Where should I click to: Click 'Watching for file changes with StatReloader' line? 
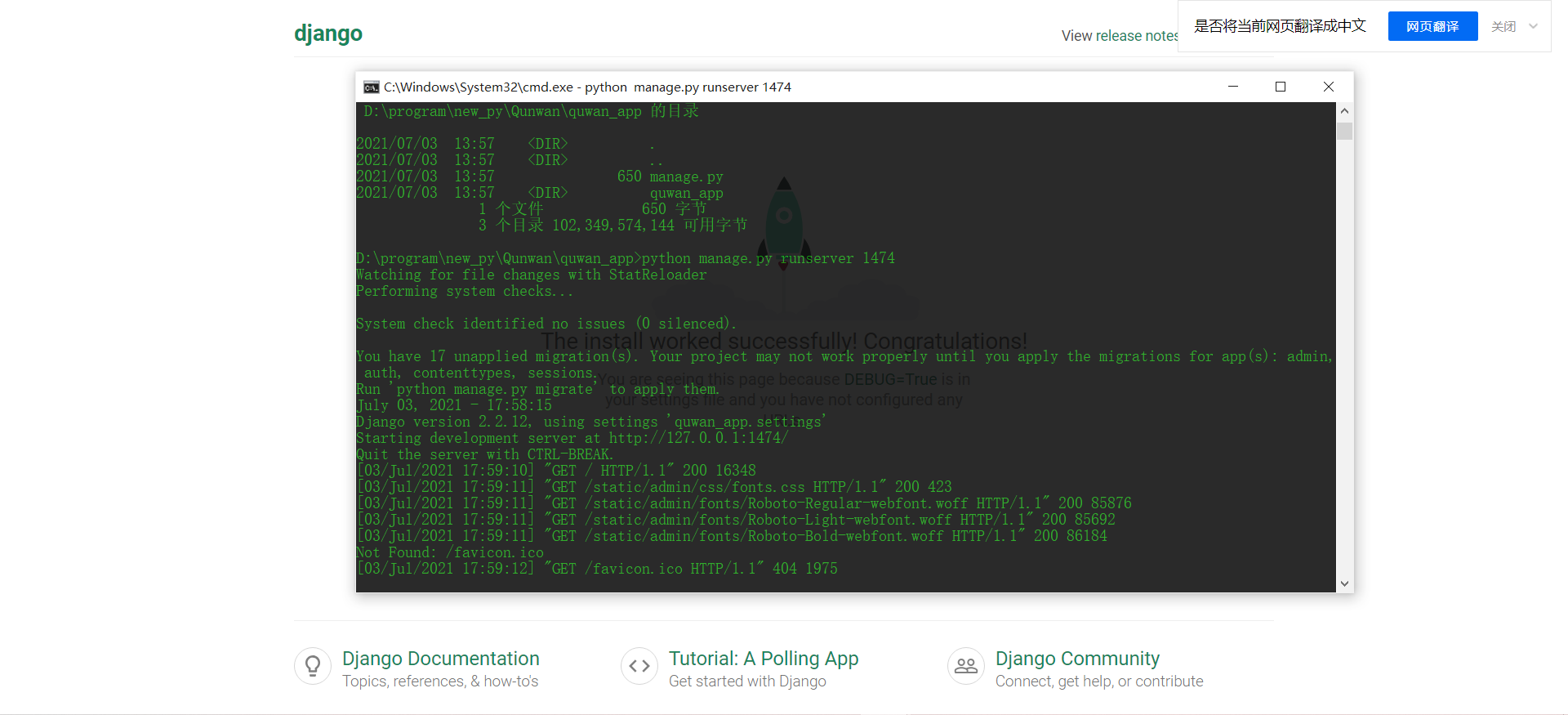(532, 275)
